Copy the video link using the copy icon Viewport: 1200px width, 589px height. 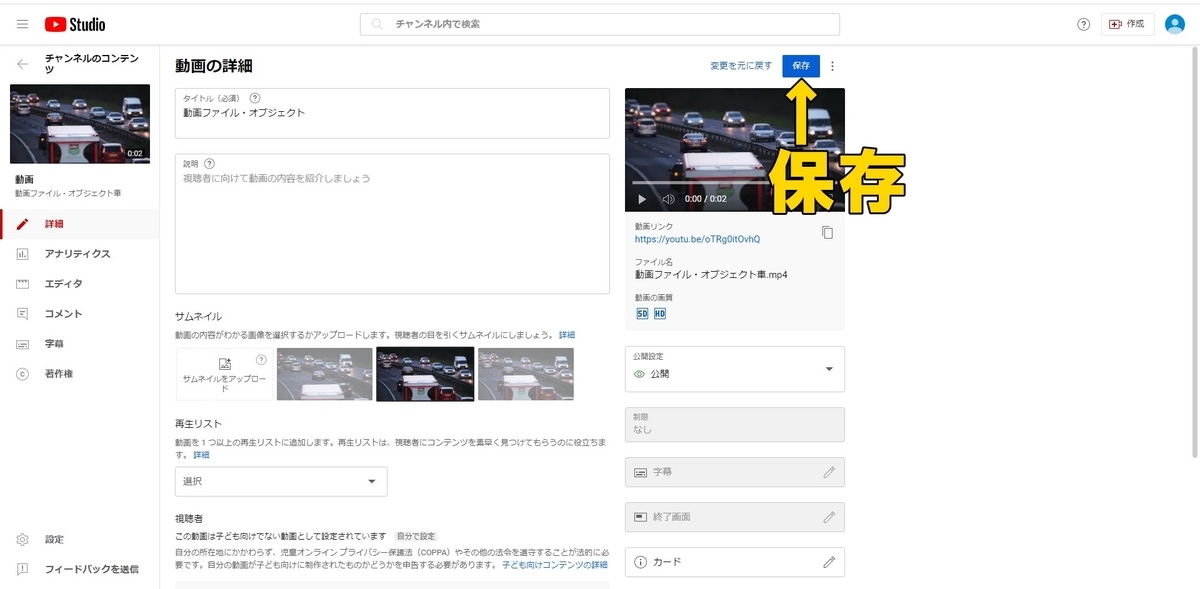[827, 232]
